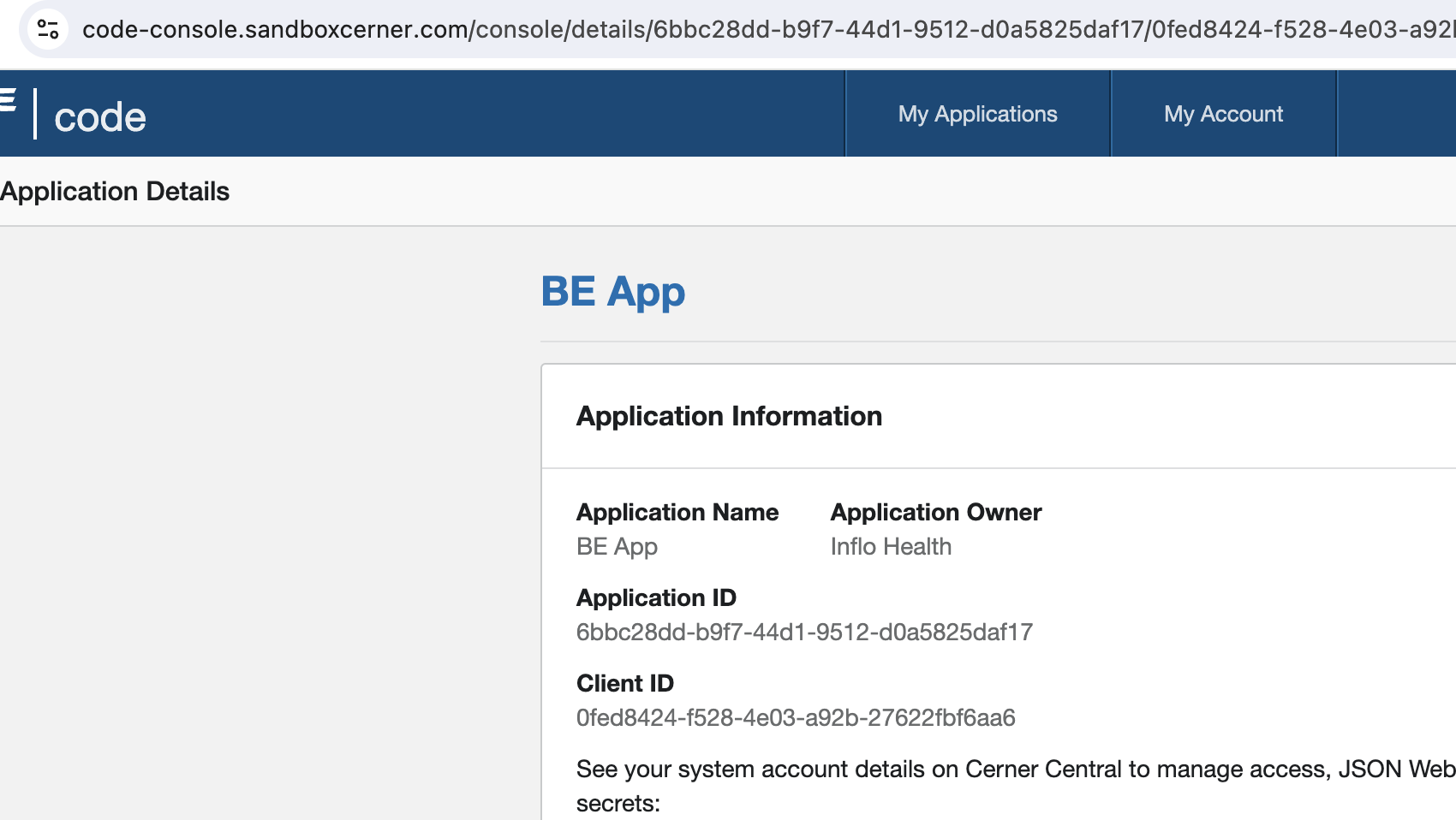
Task: Click the Application Details page heading
Action: coord(115,192)
